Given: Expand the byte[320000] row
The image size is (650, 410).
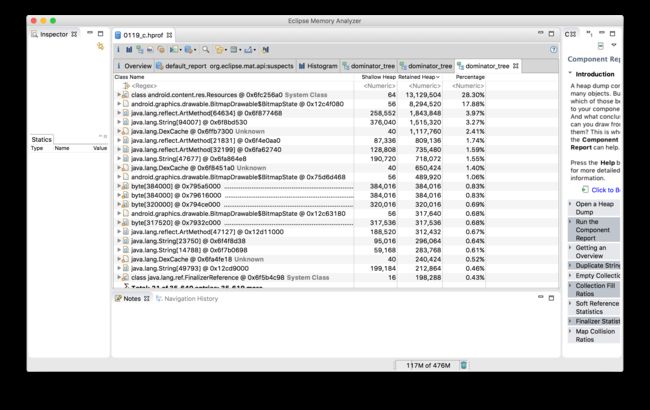Looking at the screenshot, I should [x=119, y=204].
